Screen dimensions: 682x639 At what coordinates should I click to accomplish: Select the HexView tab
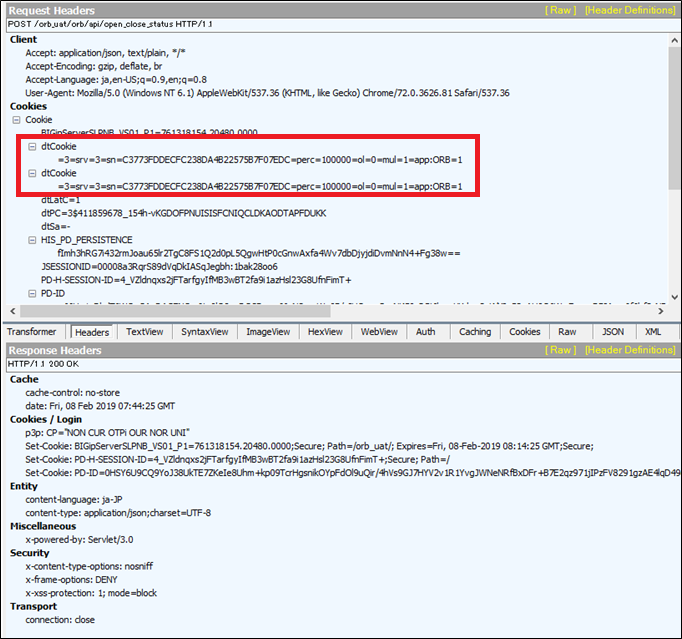point(325,332)
